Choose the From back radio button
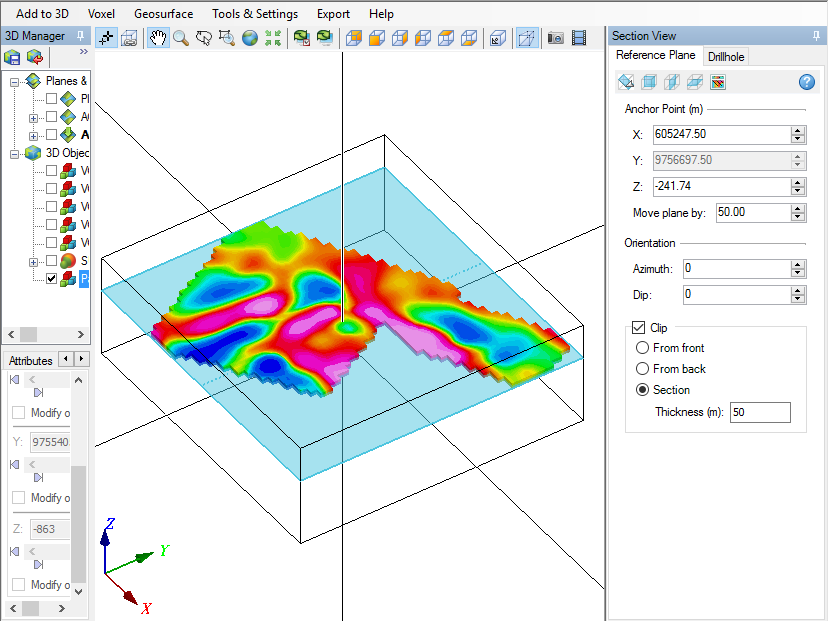 click(x=643, y=369)
